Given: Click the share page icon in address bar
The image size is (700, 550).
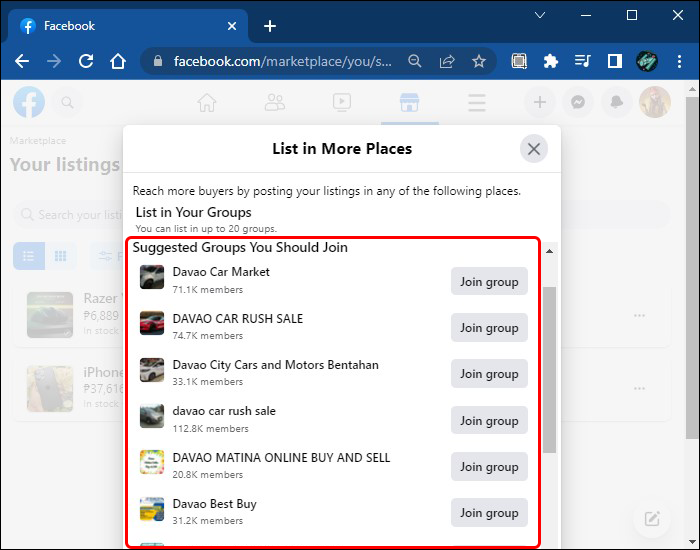Looking at the screenshot, I should pos(446,61).
